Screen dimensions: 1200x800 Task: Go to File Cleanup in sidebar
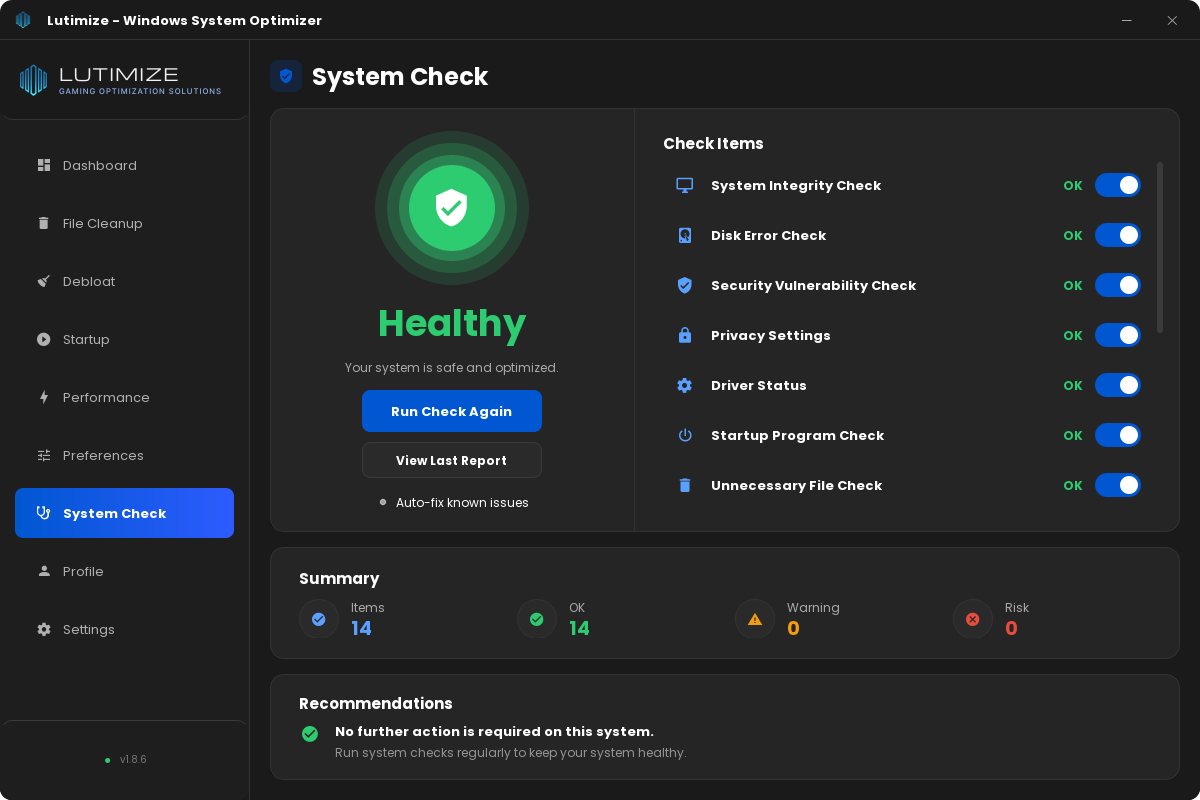pos(124,223)
